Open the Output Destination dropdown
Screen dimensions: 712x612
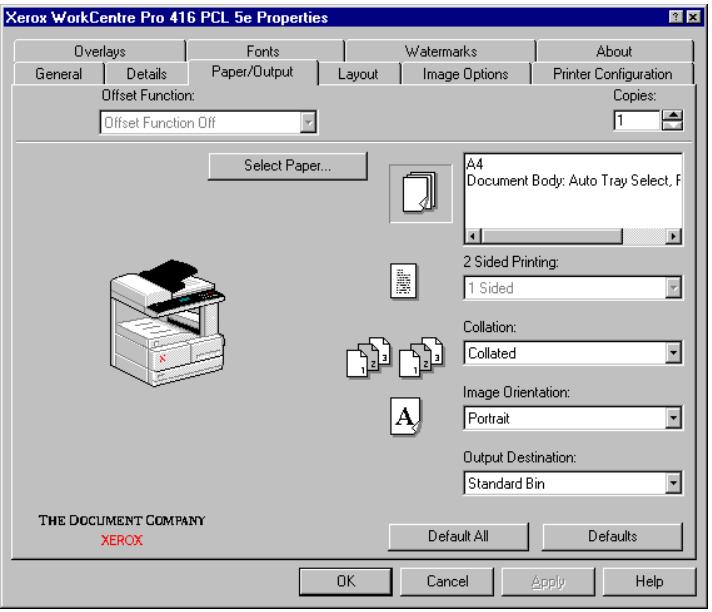673,483
